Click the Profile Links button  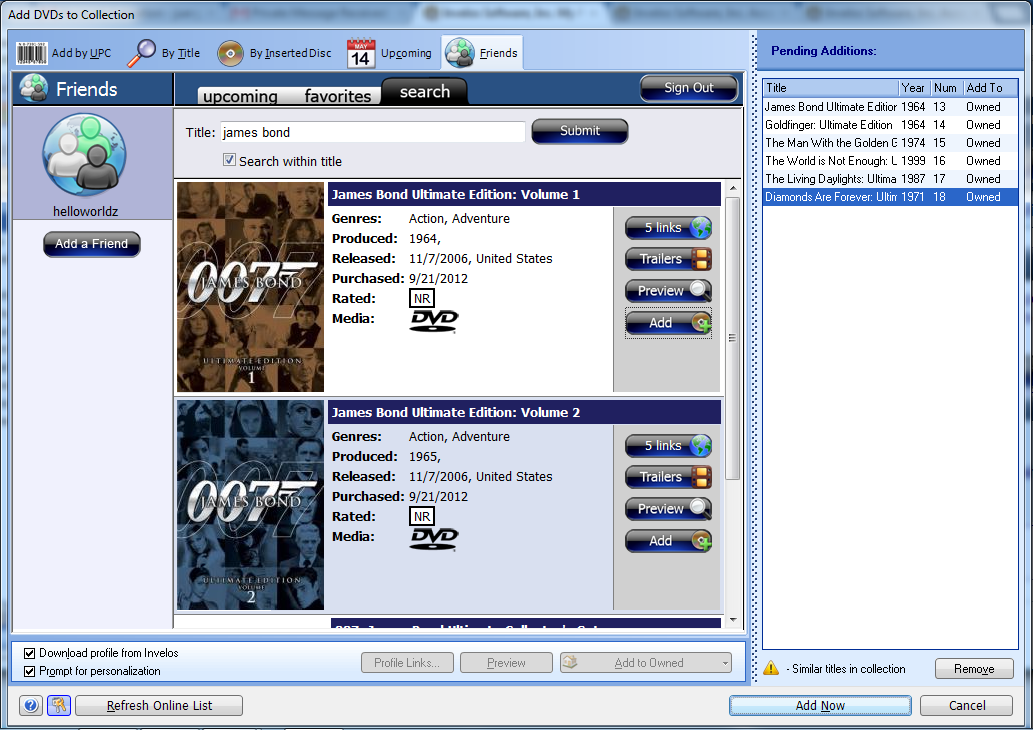point(407,663)
